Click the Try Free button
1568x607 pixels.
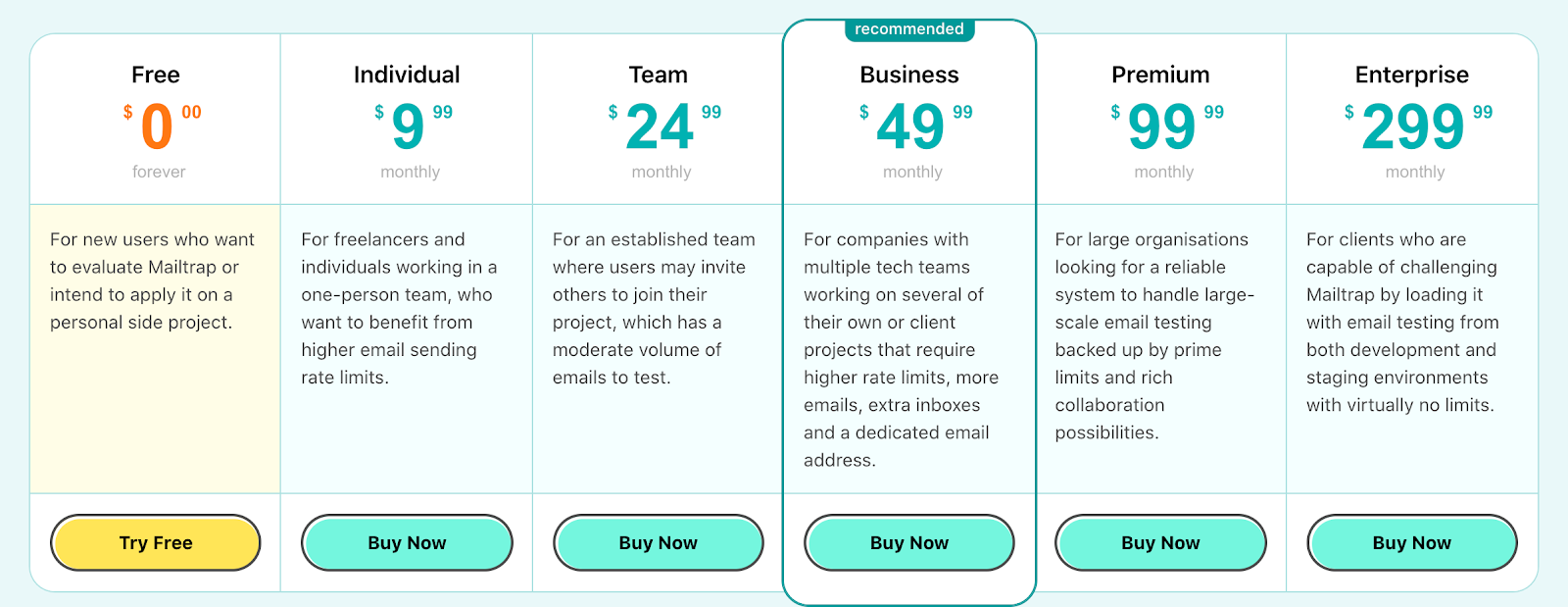click(156, 542)
